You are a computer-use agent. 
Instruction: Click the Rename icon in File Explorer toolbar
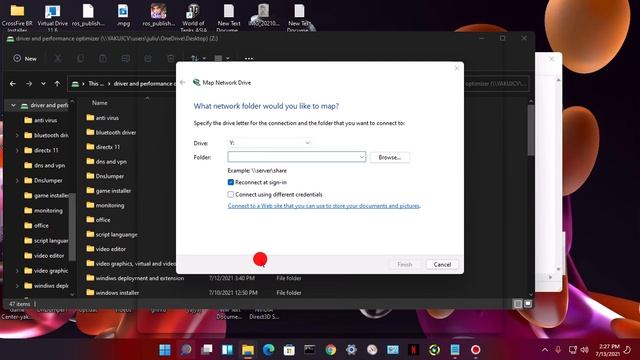(125, 59)
